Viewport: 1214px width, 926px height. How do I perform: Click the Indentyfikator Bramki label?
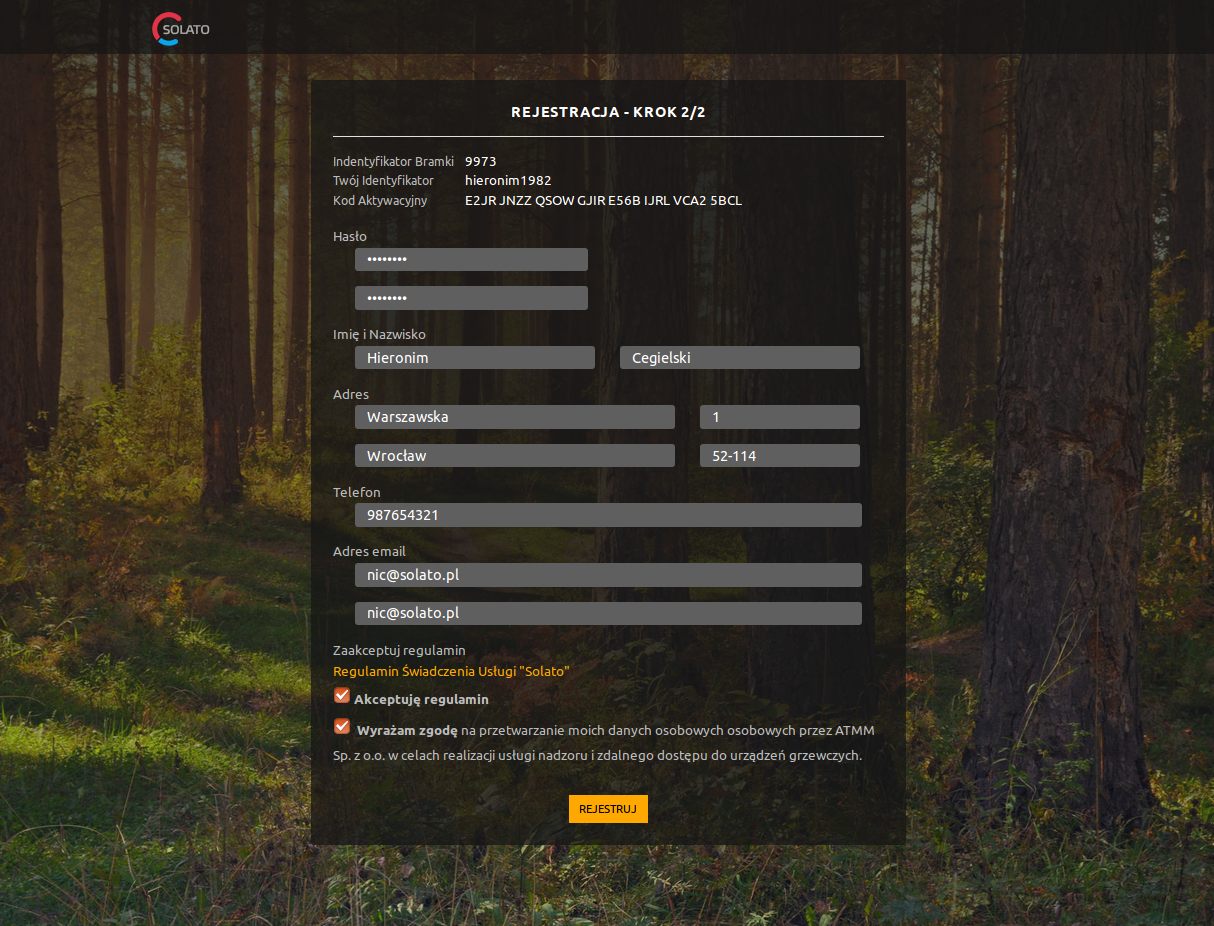point(393,161)
